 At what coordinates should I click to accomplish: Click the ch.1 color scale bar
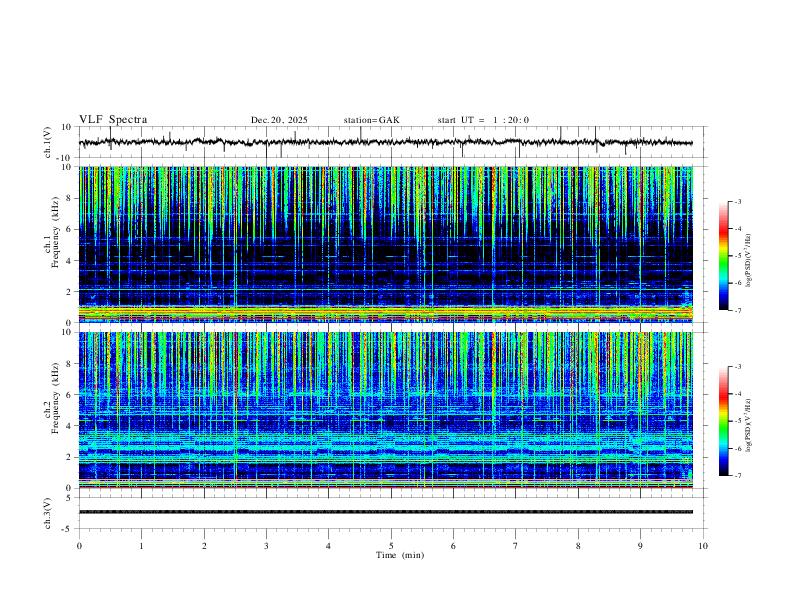pyautogui.click(x=724, y=256)
